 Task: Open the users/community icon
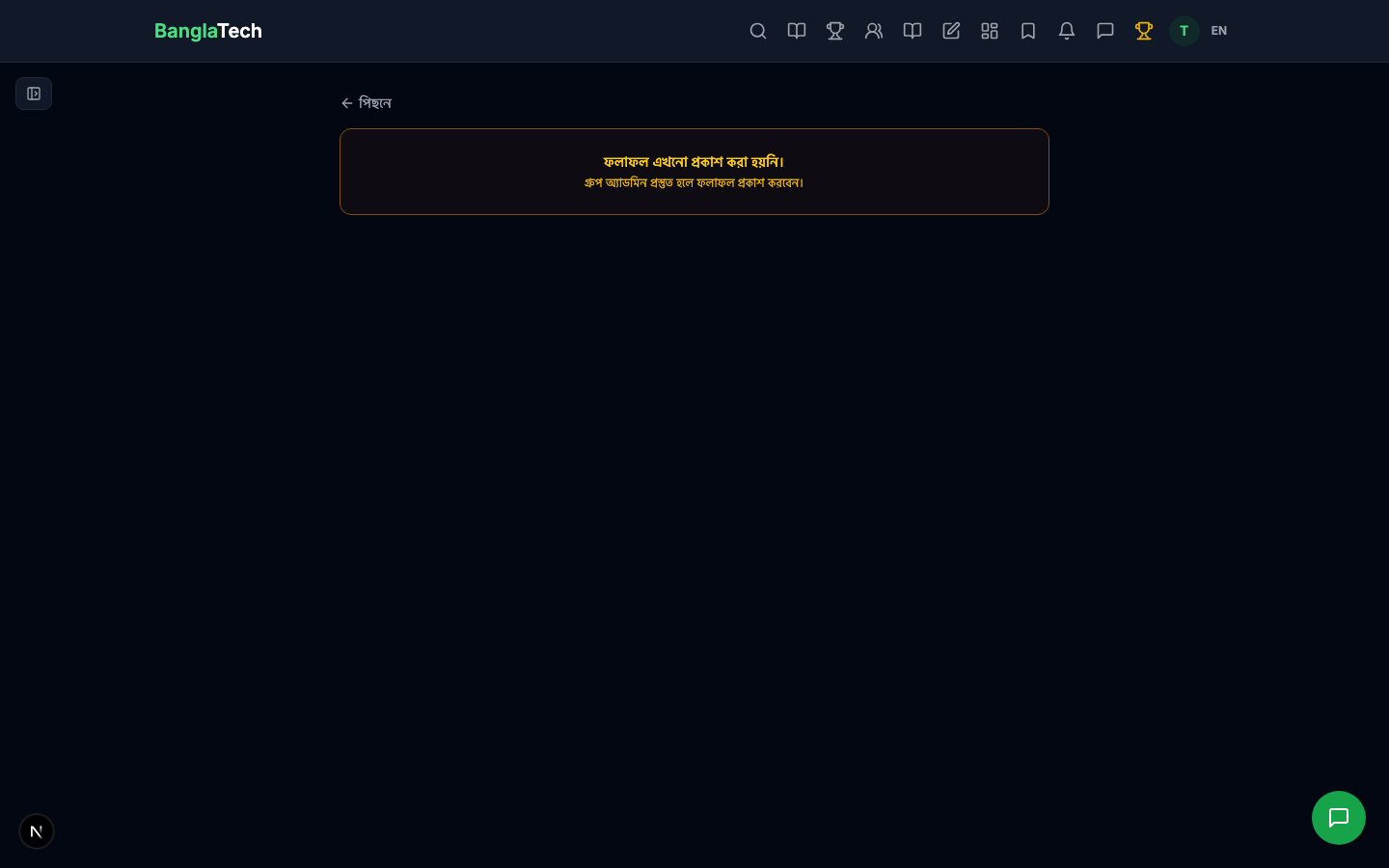tap(874, 31)
